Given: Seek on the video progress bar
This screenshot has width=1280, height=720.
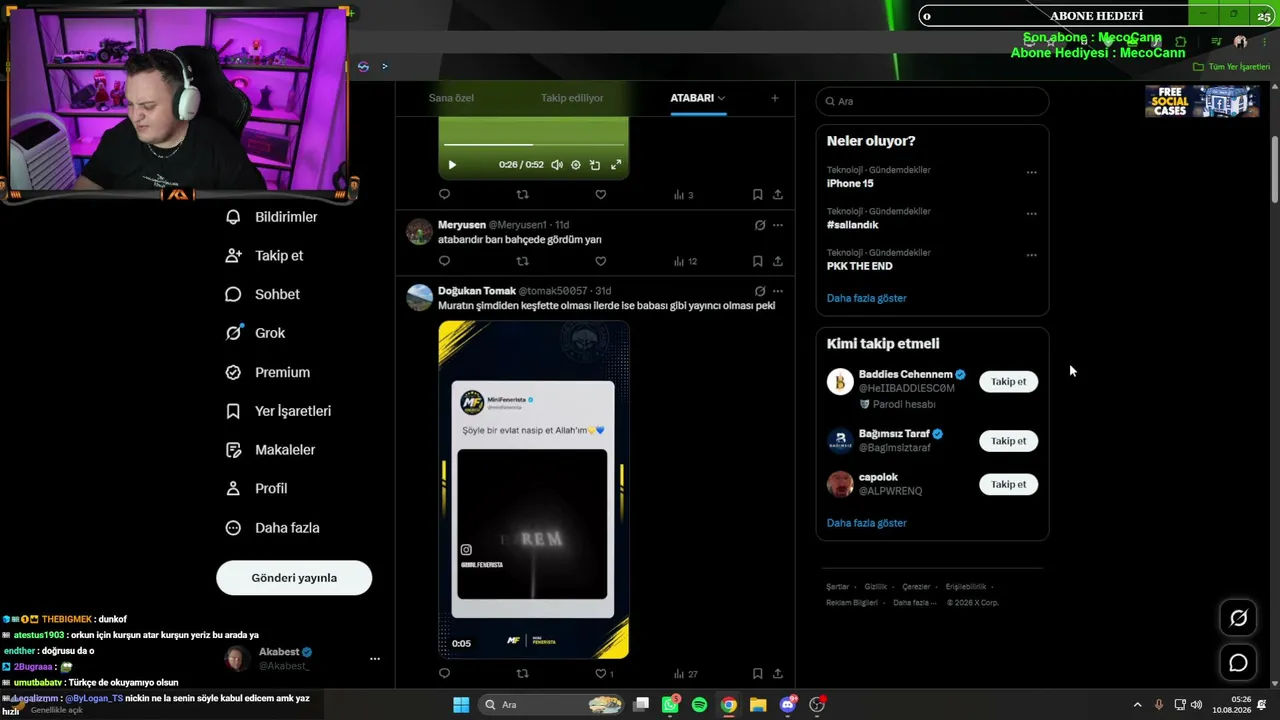Looking at the screenshot, I should tap(534, 145).
